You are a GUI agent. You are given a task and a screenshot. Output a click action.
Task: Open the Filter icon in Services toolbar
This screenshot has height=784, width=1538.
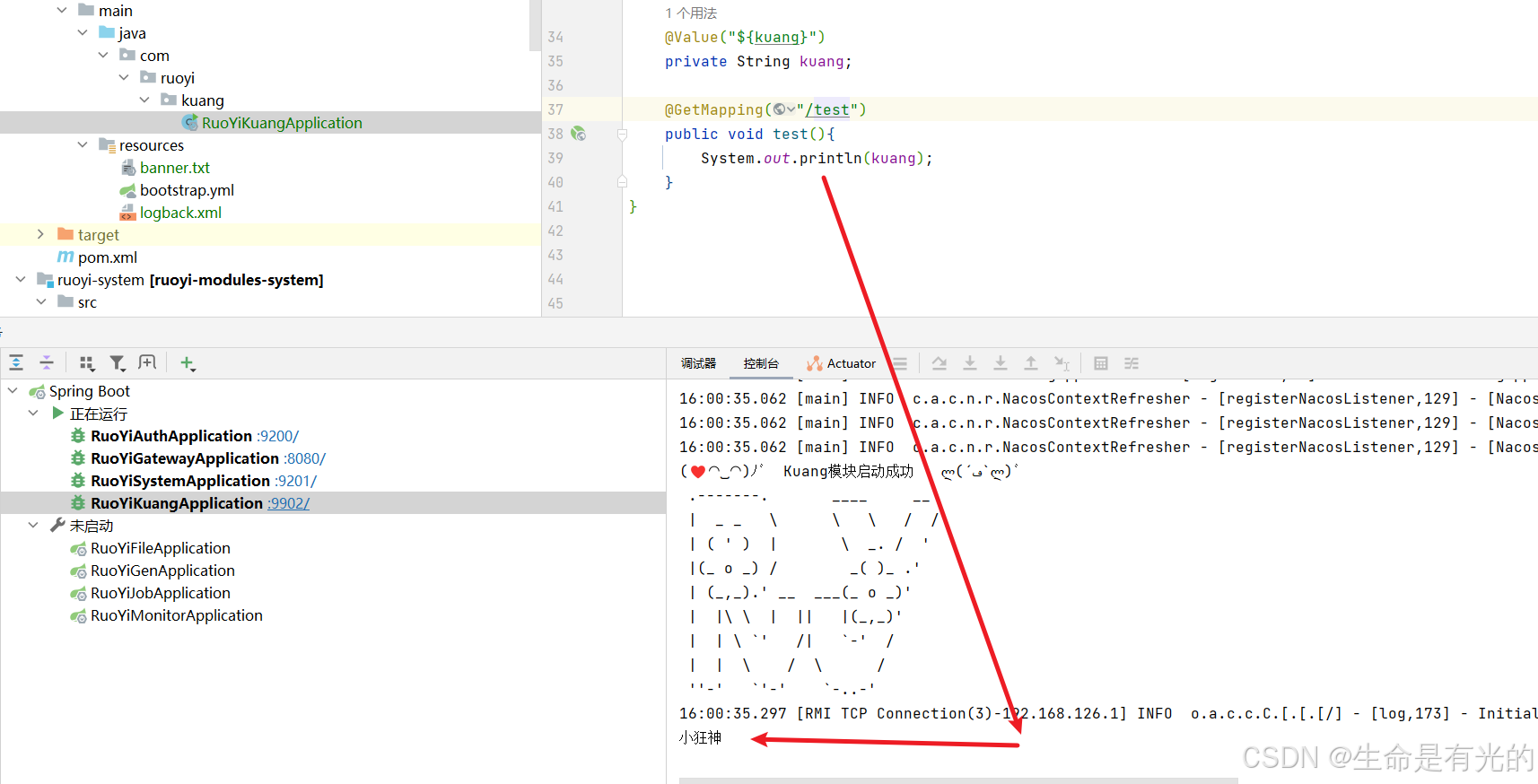click(x=118, y=362)
